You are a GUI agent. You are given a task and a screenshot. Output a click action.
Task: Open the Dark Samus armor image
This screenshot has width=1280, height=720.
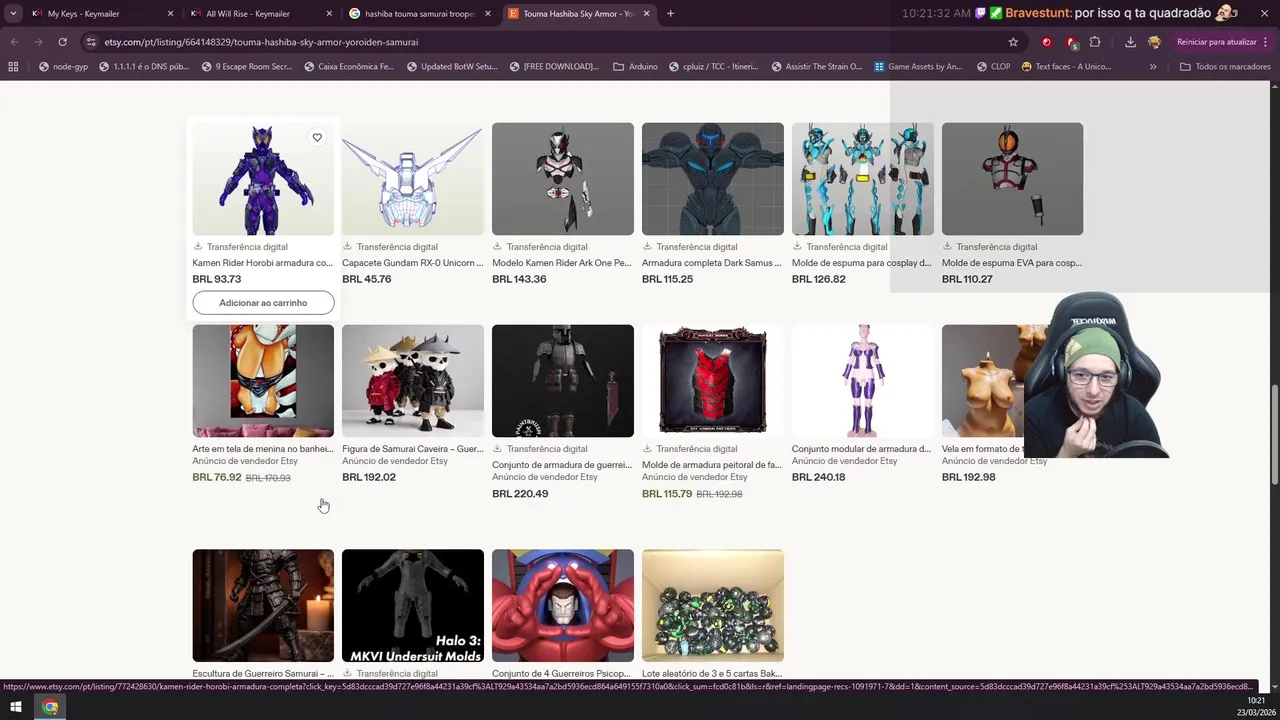[713, 179]
